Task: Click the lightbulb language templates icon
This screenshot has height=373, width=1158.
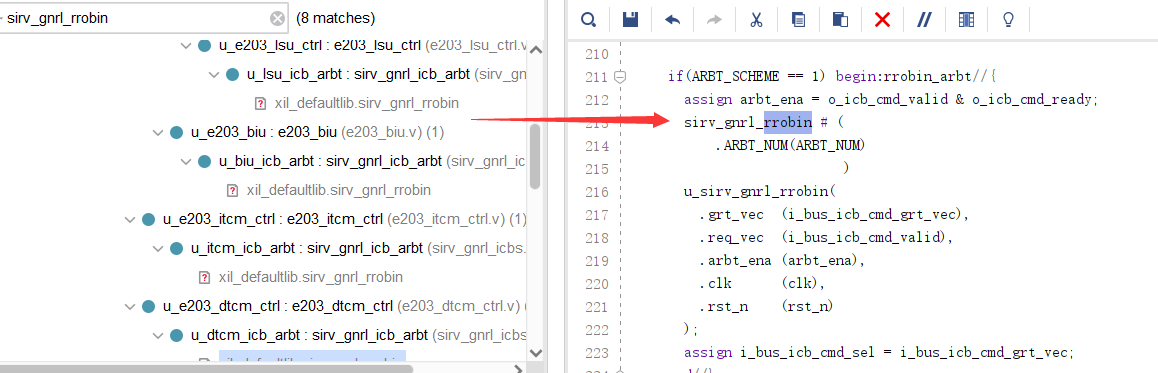Action: [x=1007, y=20]
